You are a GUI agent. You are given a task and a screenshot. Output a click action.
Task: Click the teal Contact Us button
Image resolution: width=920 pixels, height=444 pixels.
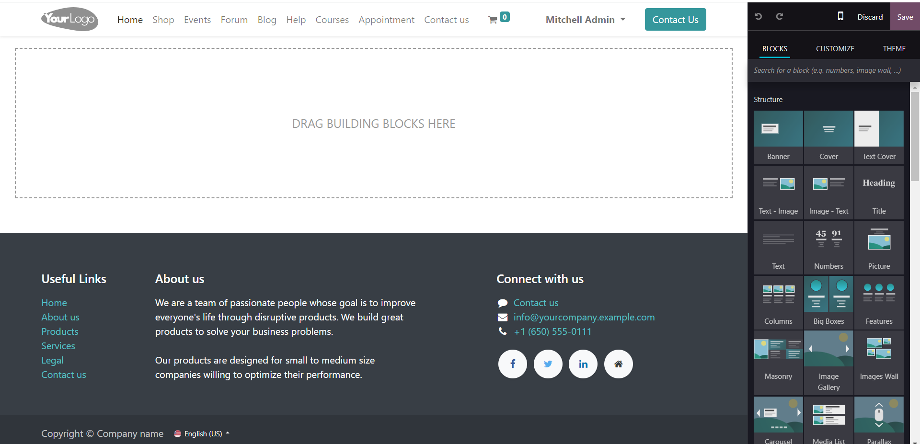click(x=675, y=19)
